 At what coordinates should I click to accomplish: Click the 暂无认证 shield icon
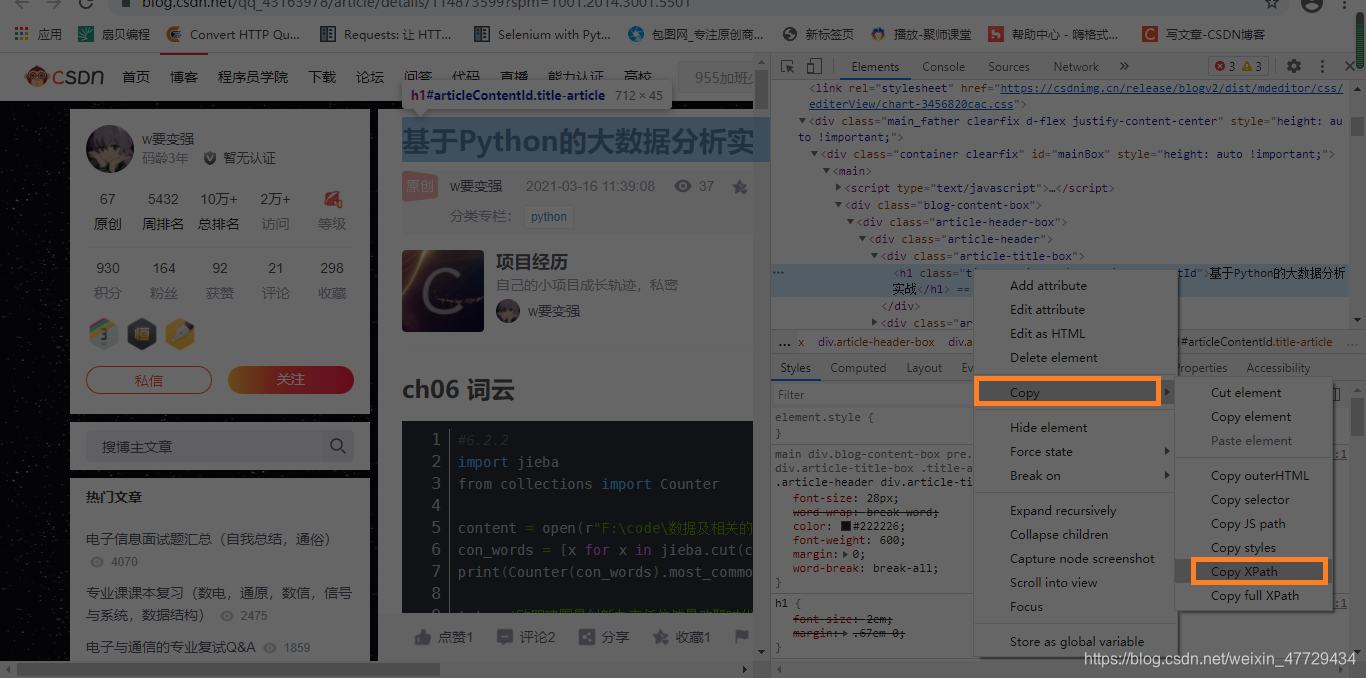[210, 158]
